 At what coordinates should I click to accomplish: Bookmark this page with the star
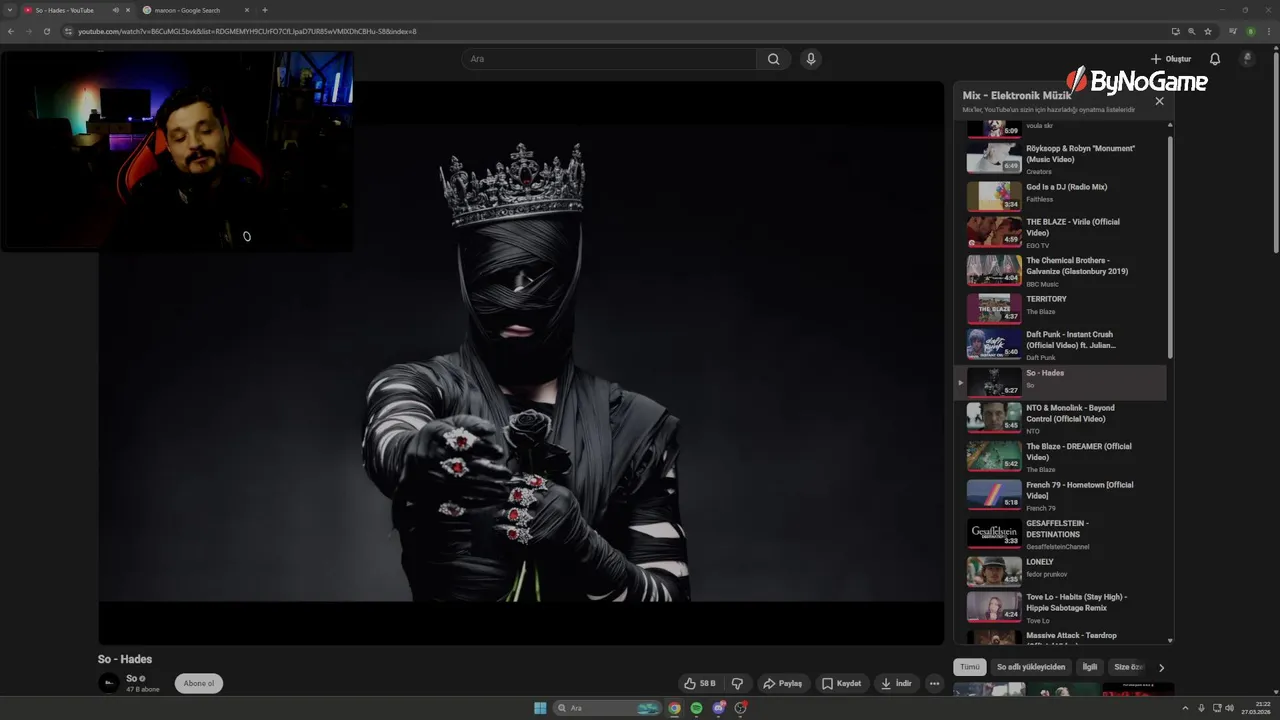click(x=1208, y=31)
